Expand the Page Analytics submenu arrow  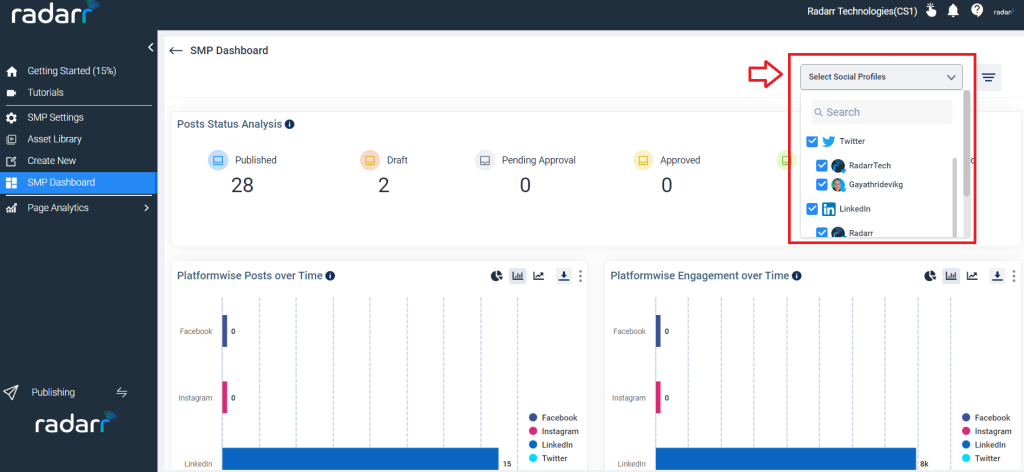[x=146, y=208]
